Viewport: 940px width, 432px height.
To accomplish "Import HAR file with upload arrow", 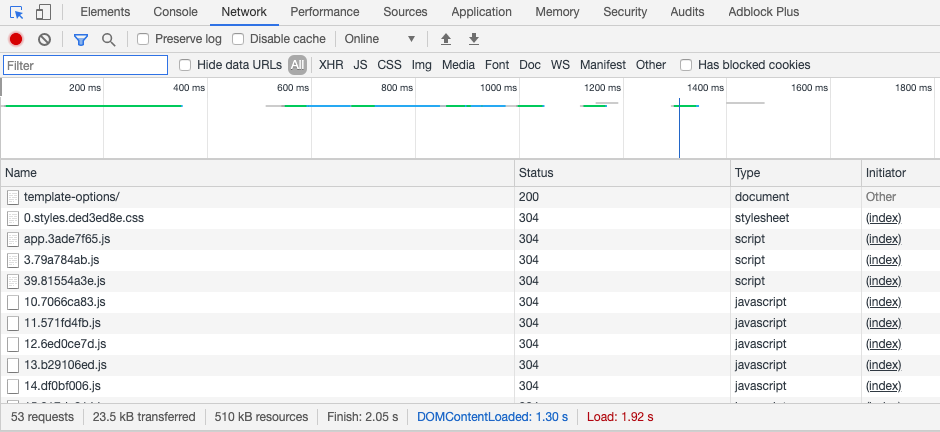I will click(x=445, y=39).
